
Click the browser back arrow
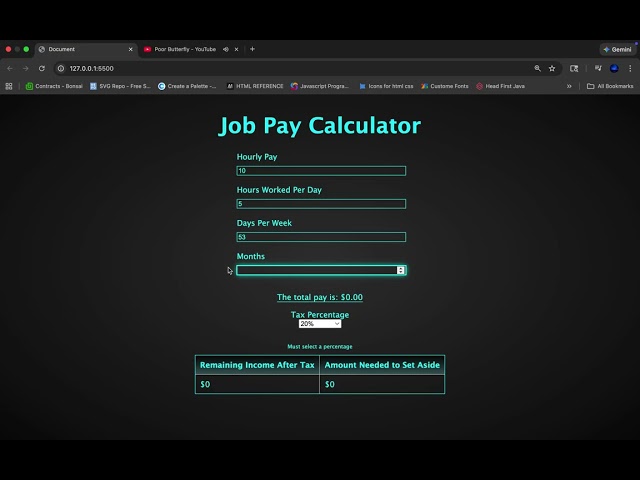coord(10,69)
